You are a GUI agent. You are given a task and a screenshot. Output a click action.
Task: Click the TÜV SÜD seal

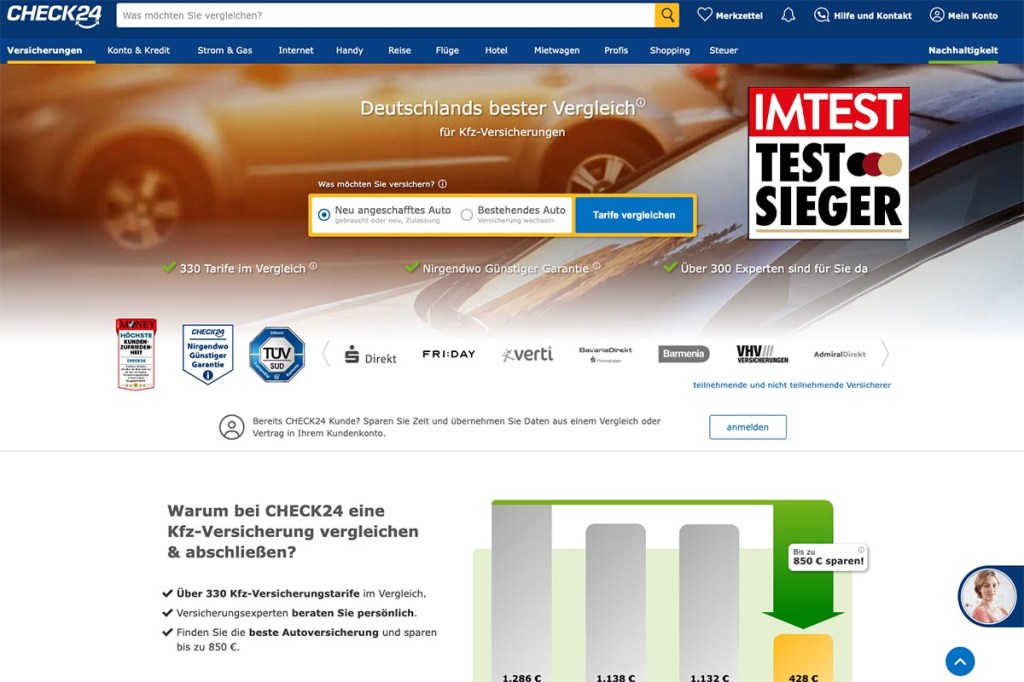[x=277, y=354]
